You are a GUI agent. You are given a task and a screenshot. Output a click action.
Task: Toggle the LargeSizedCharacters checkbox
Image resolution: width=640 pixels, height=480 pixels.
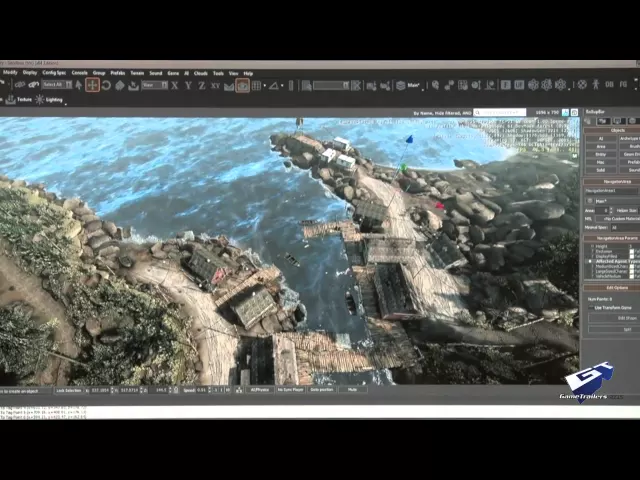tap(632, 271)
